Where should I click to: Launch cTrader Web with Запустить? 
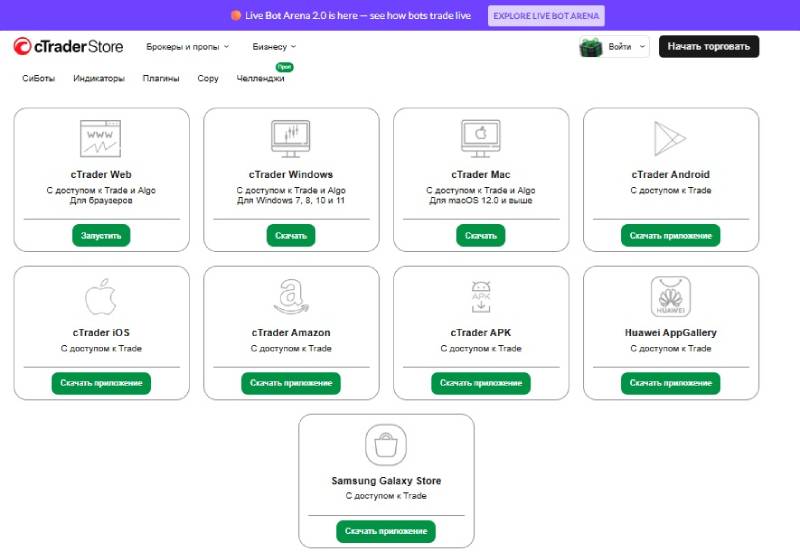(101, 235)
